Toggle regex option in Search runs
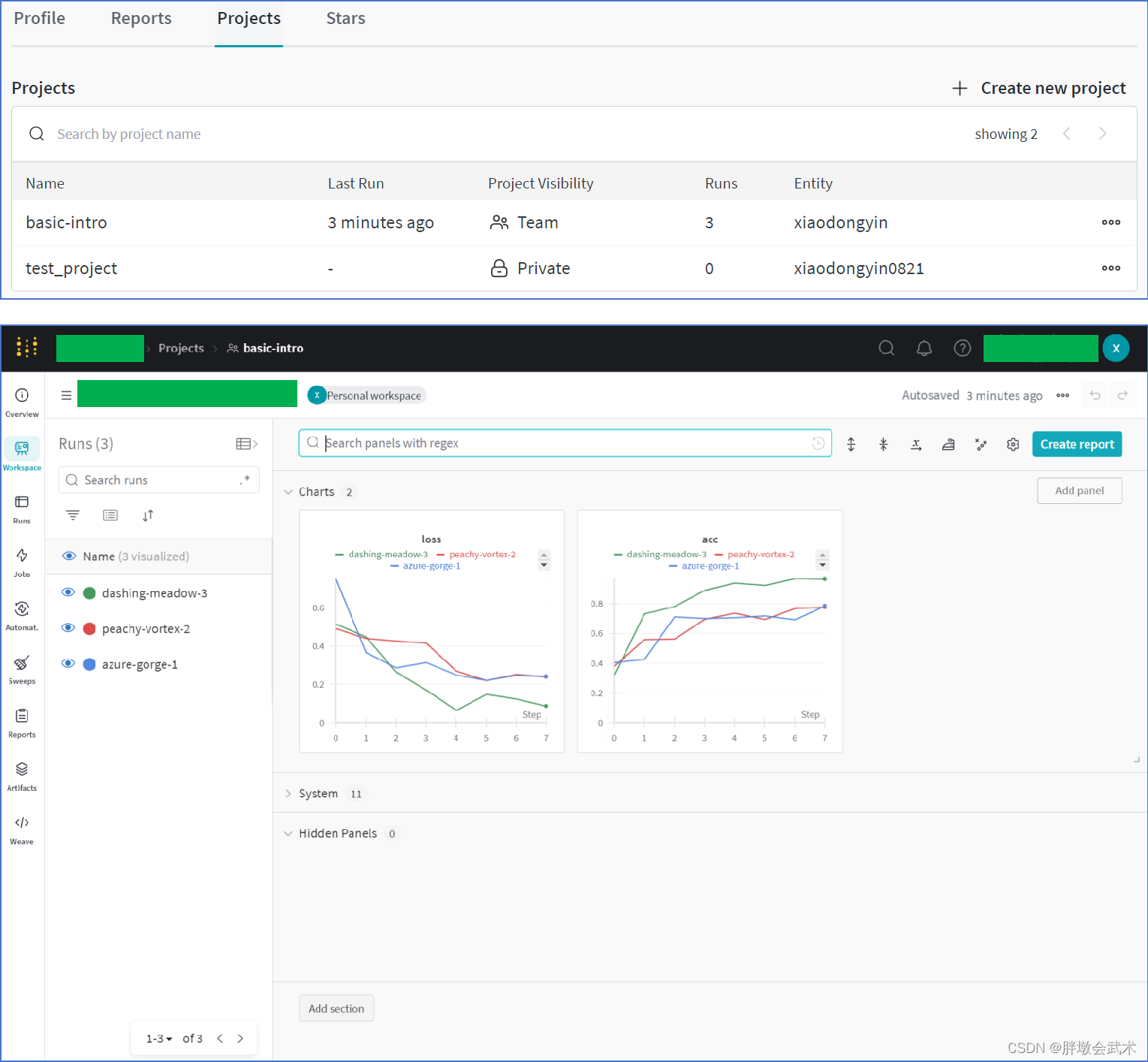 [x=245, y=480]
